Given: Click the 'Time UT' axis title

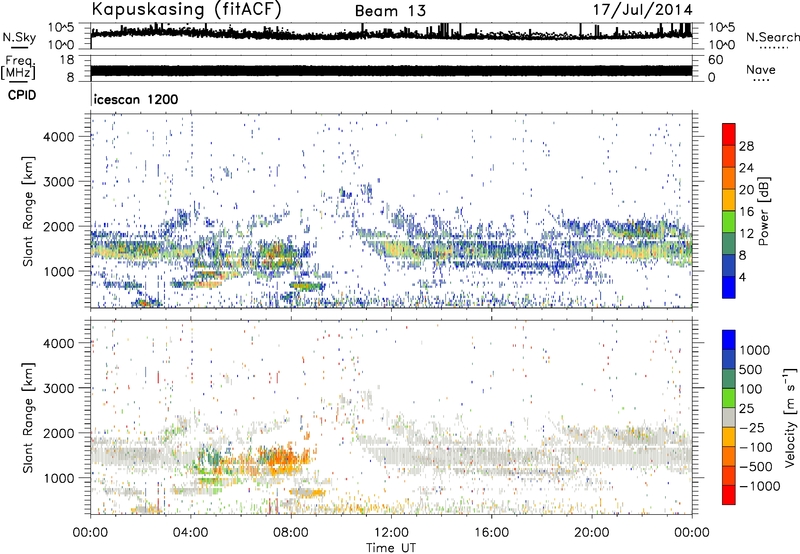Looking at the screenshot, I should (x=391, y=548).
